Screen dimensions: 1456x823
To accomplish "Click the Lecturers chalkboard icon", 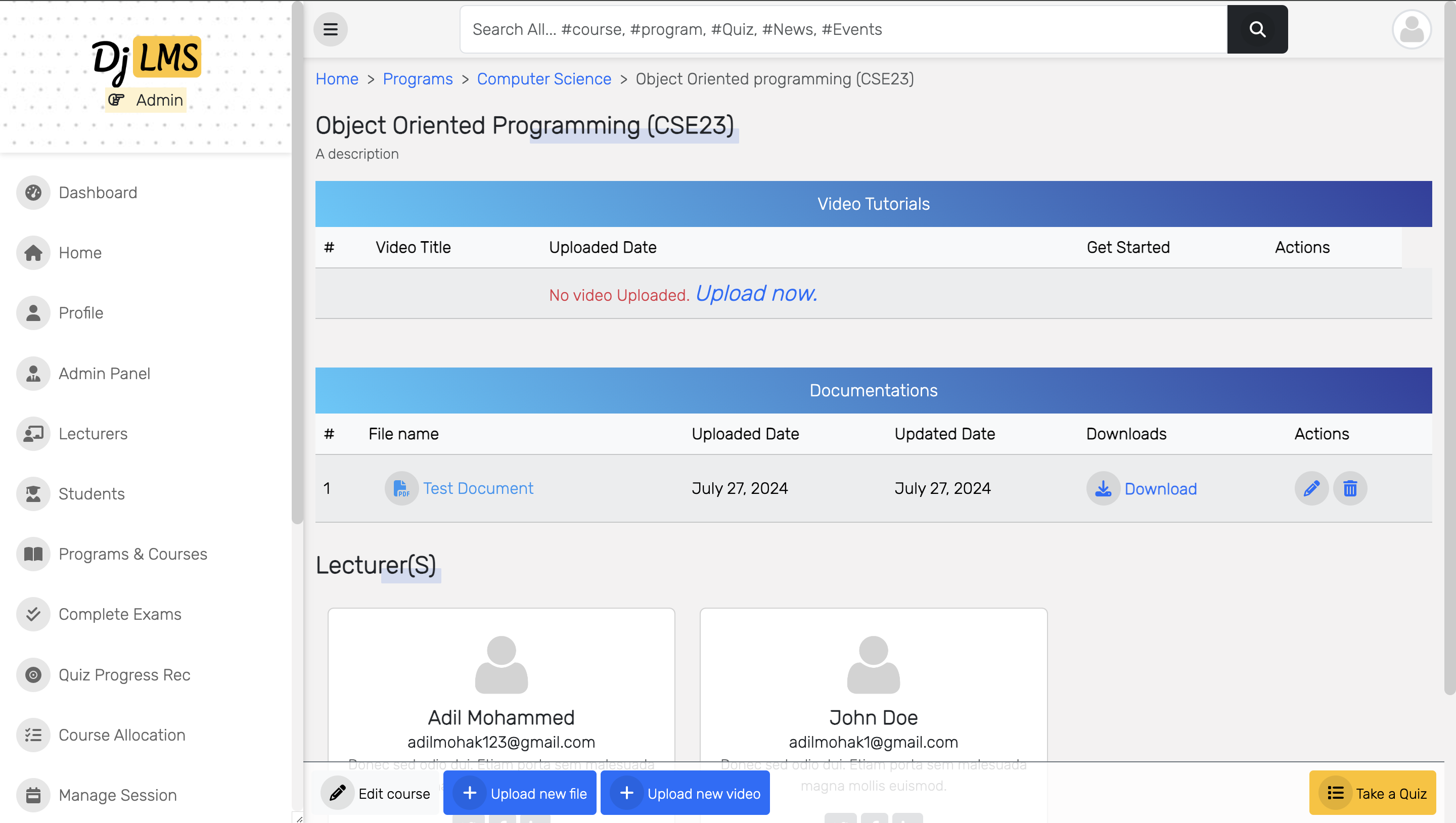I will (x=33, y=434).
